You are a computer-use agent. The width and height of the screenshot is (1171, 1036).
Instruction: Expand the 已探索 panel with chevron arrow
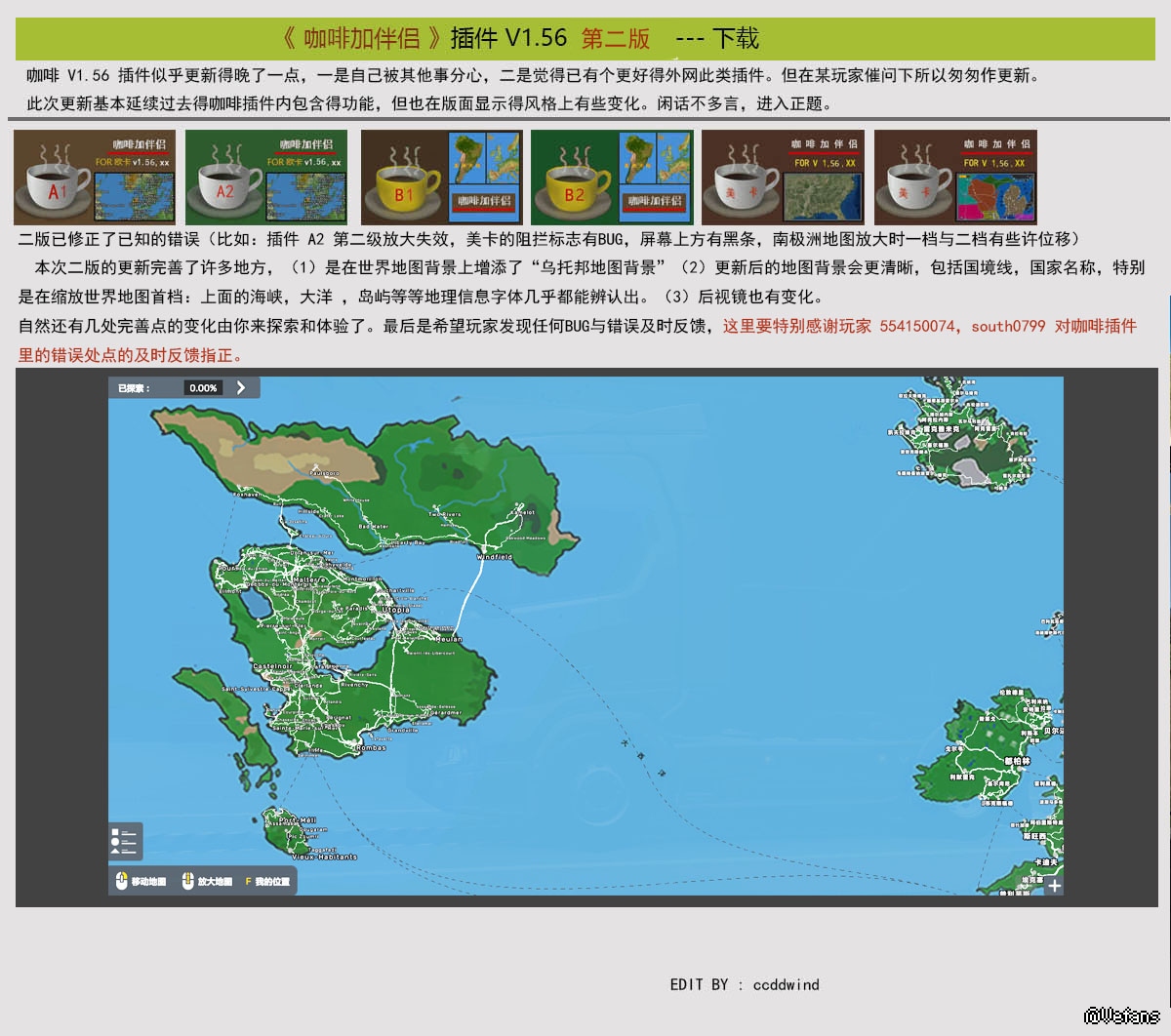point(241,388)
